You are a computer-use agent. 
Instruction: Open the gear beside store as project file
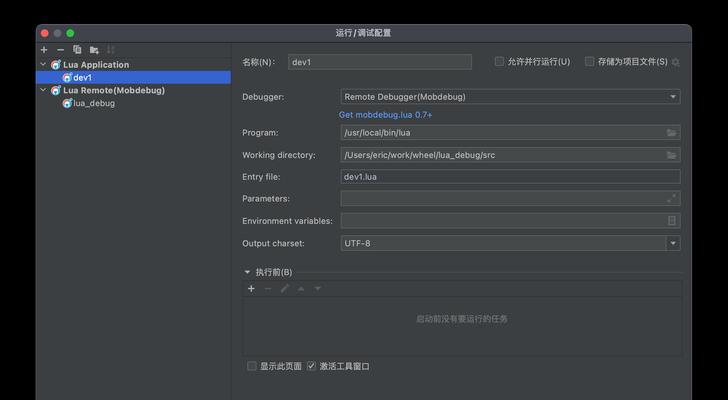pos(676,62)
